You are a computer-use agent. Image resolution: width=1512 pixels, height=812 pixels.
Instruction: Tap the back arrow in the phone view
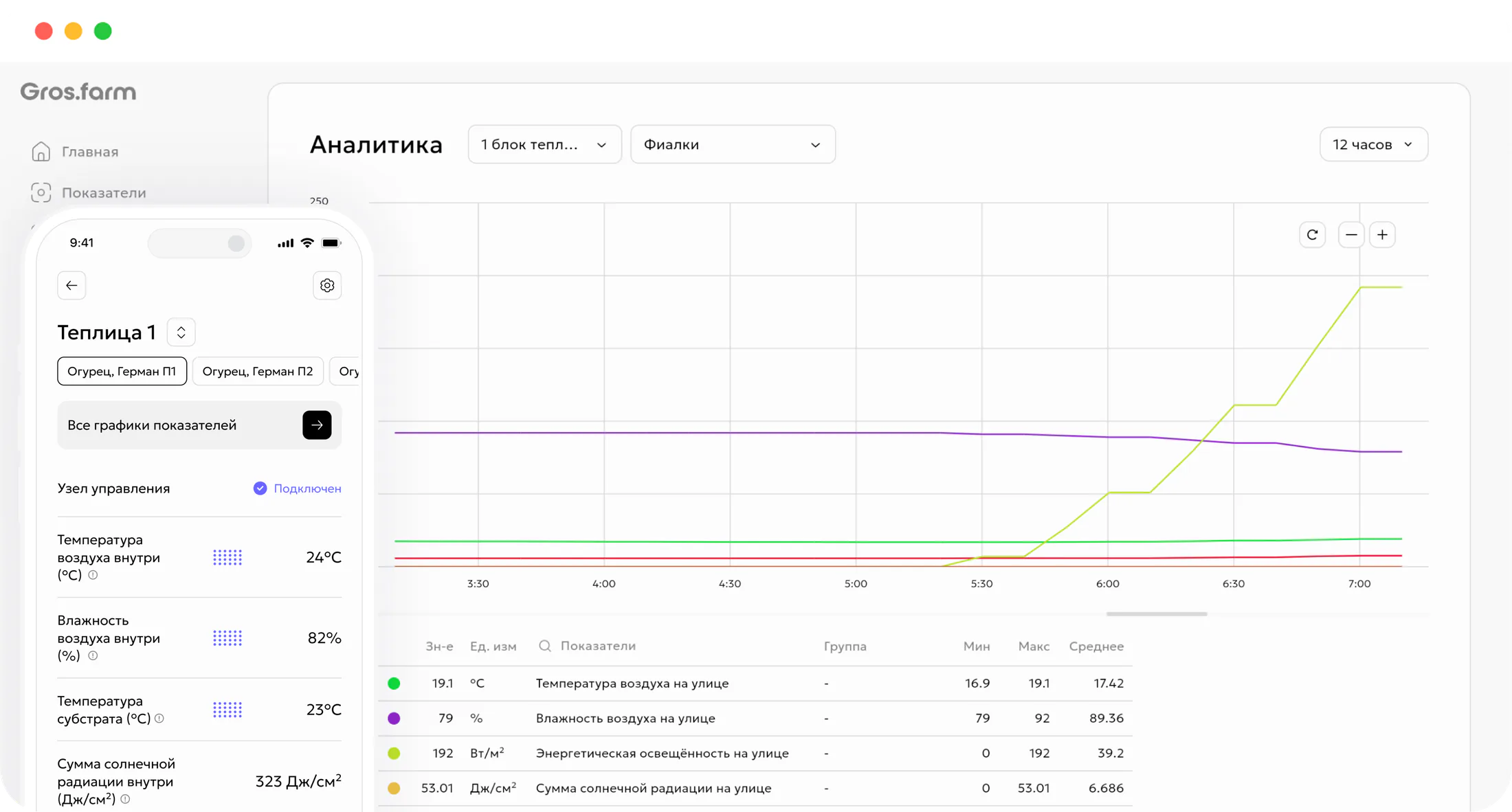coord(71,285)
